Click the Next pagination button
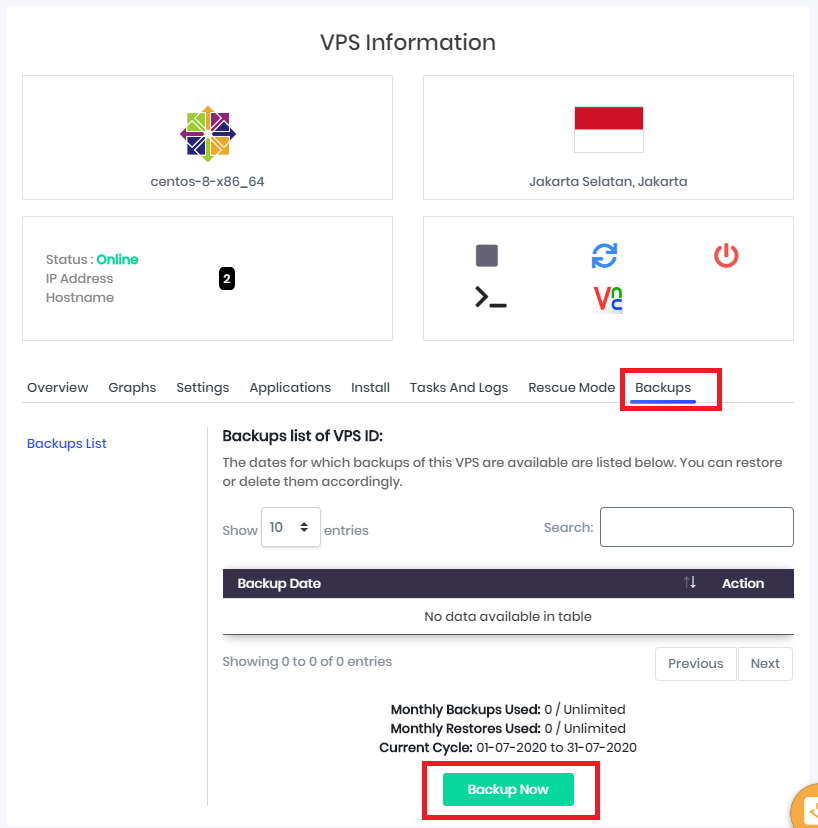 [x=765, y=663]
